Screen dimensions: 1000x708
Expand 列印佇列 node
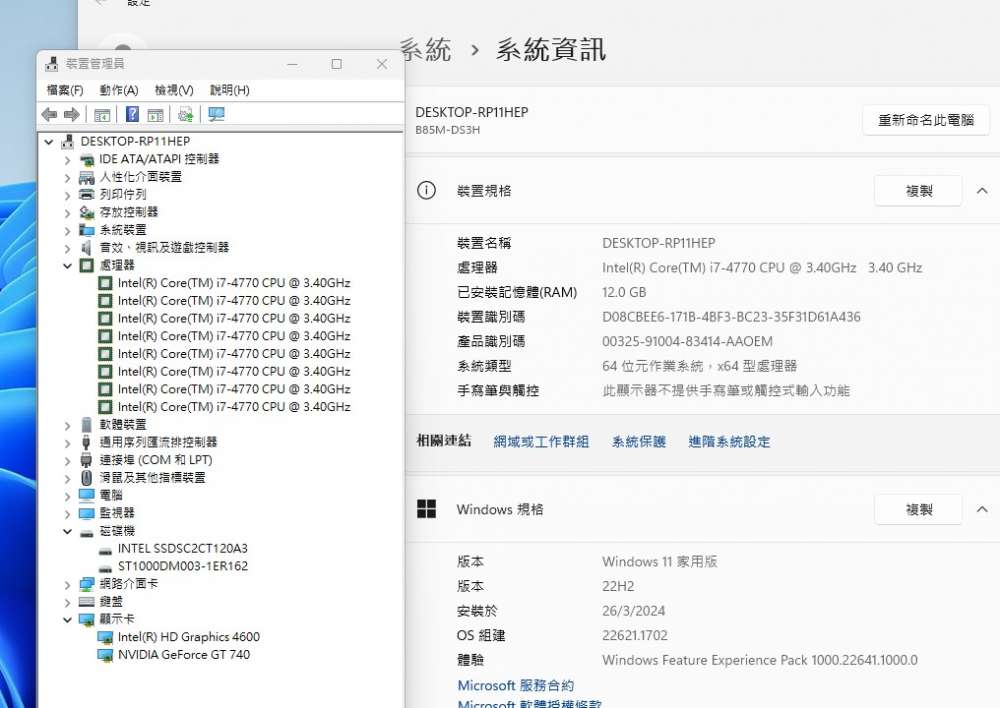tap(68, 195)
